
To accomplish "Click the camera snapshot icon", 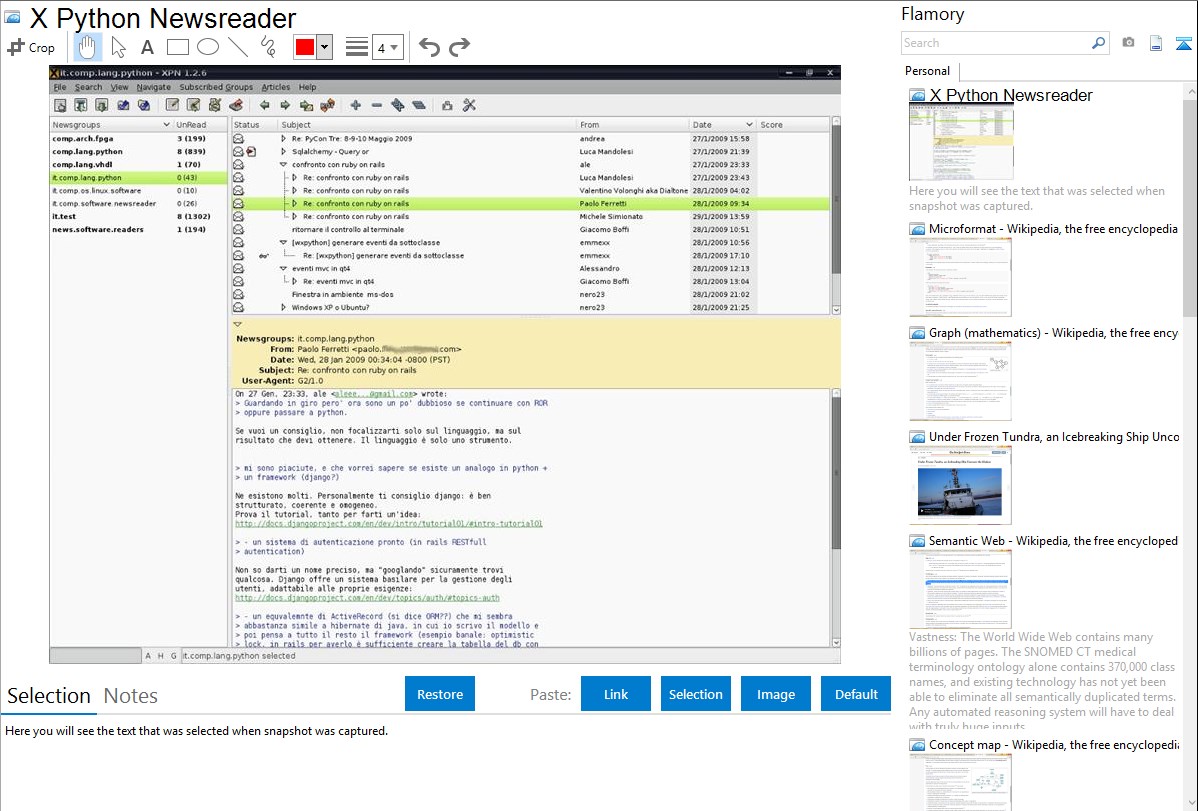I will [x=1128, y=43].
